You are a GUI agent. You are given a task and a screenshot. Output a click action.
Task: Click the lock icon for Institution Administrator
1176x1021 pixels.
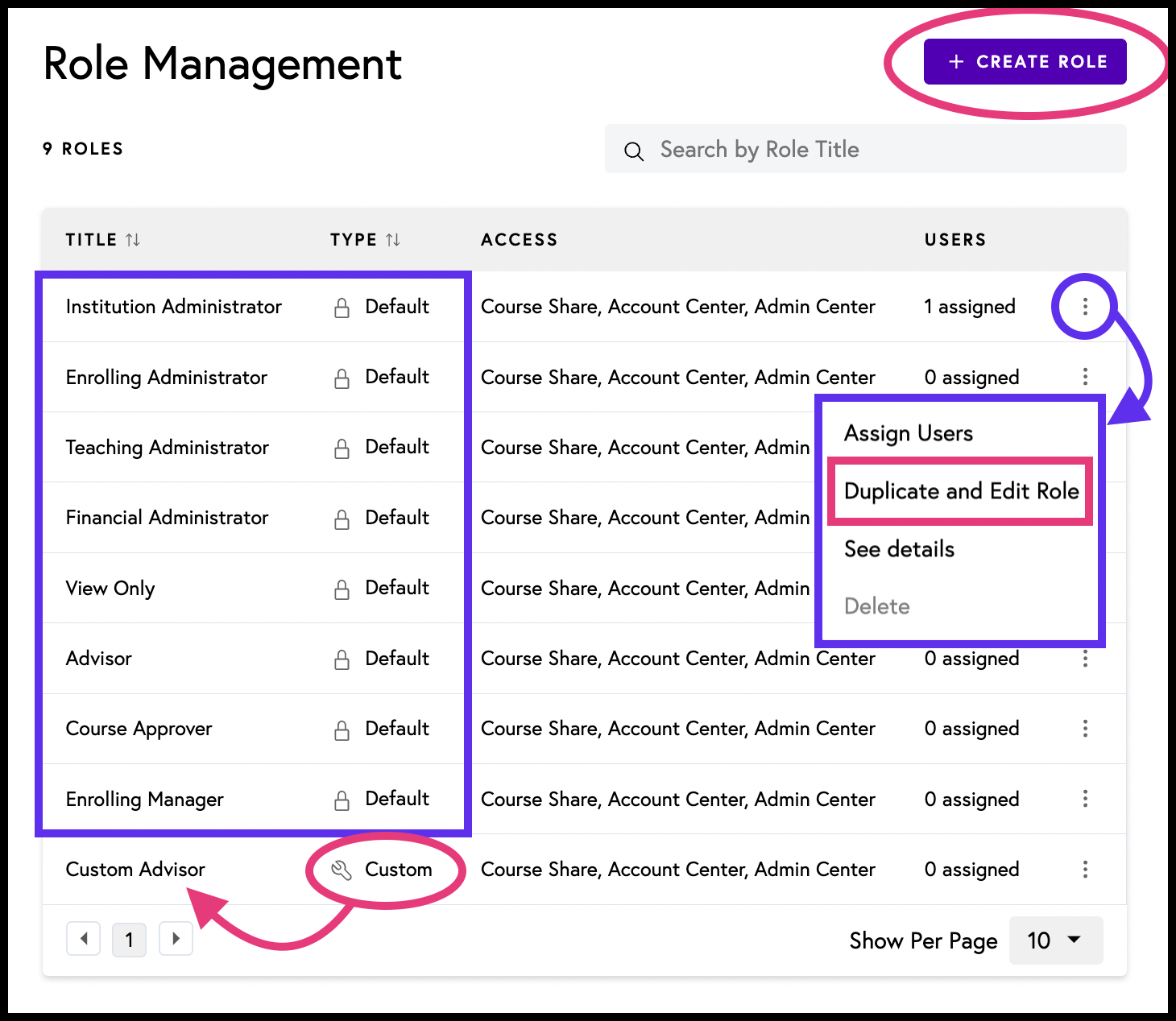coord(342,308)
